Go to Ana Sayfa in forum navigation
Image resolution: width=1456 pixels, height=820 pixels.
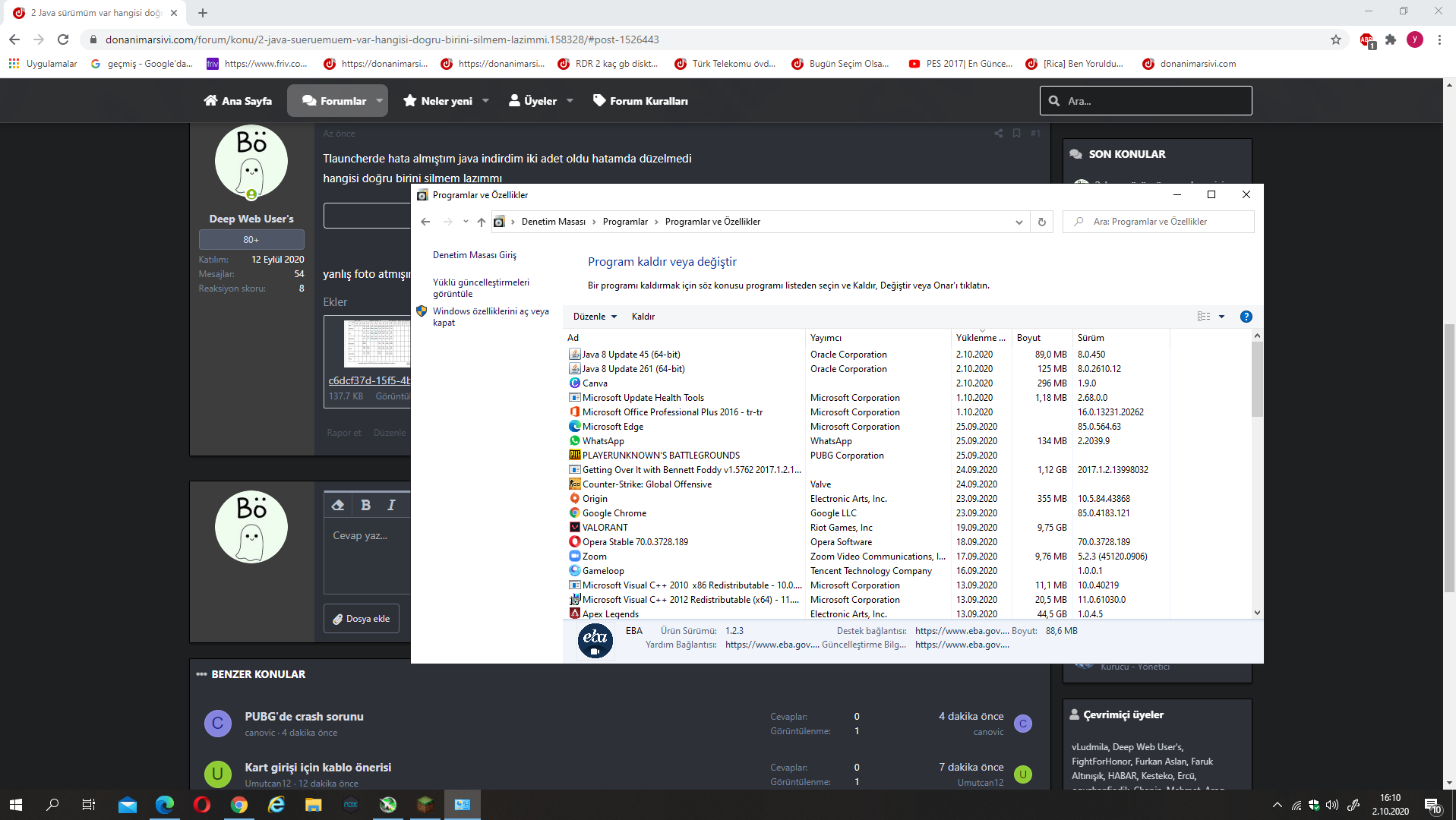[238, 101]
